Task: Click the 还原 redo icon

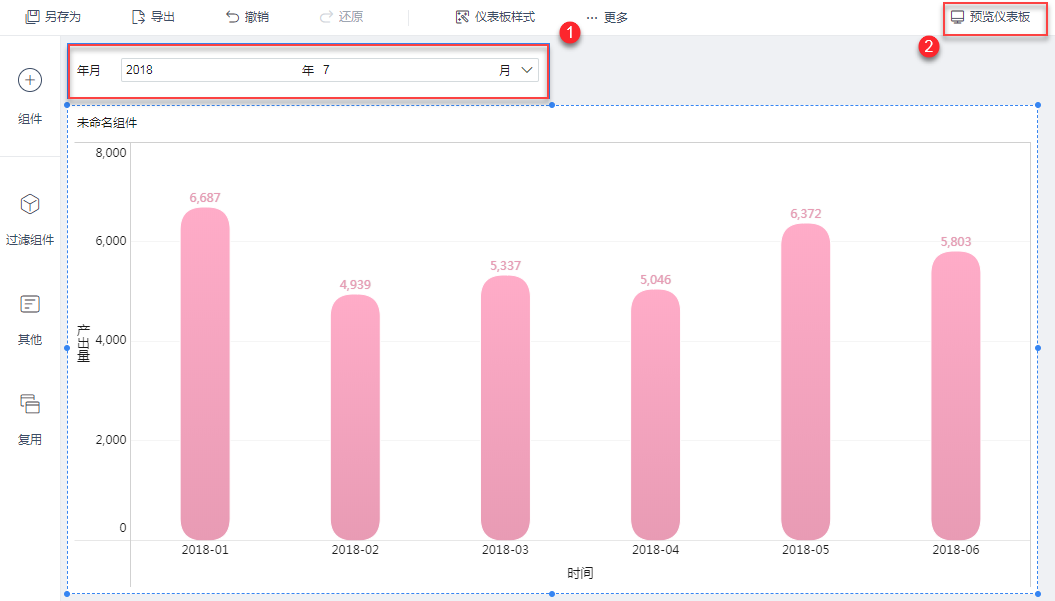Action: 326,17
